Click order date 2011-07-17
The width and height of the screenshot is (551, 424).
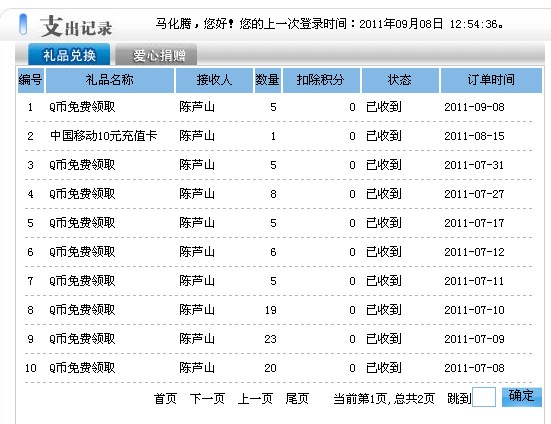click(474, 223)
